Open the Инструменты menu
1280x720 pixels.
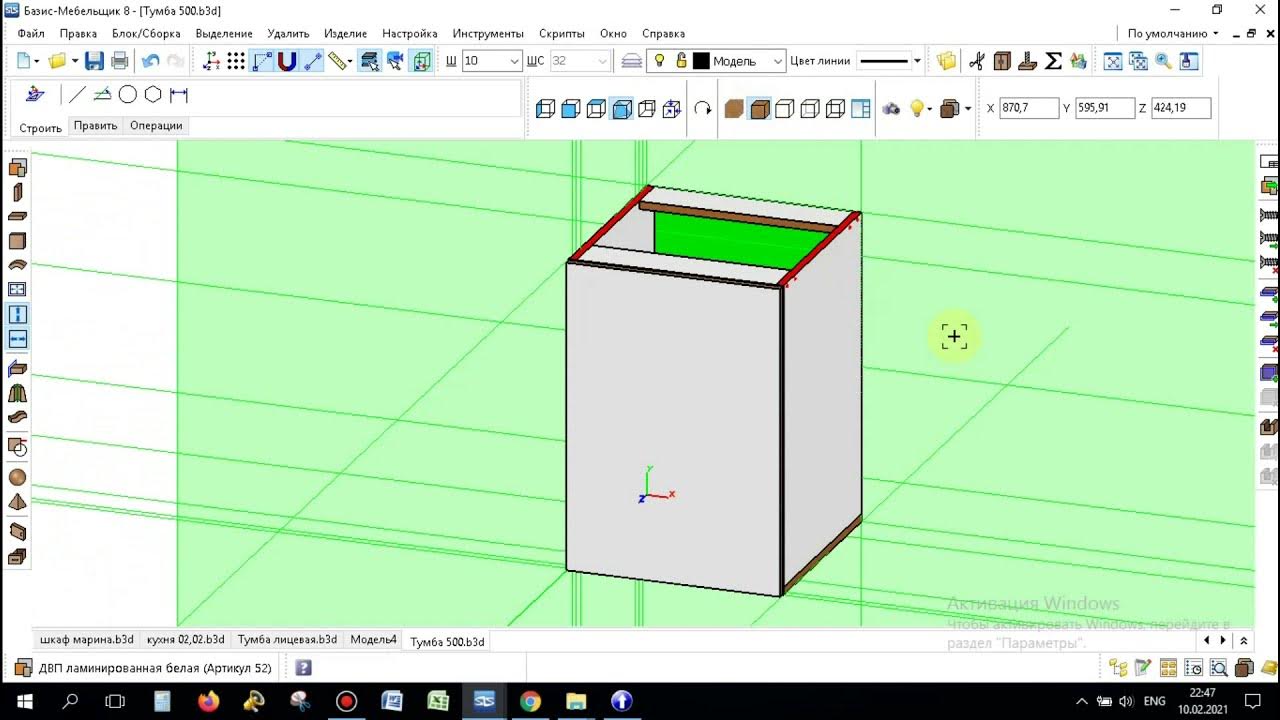click(x=487, y=33)
